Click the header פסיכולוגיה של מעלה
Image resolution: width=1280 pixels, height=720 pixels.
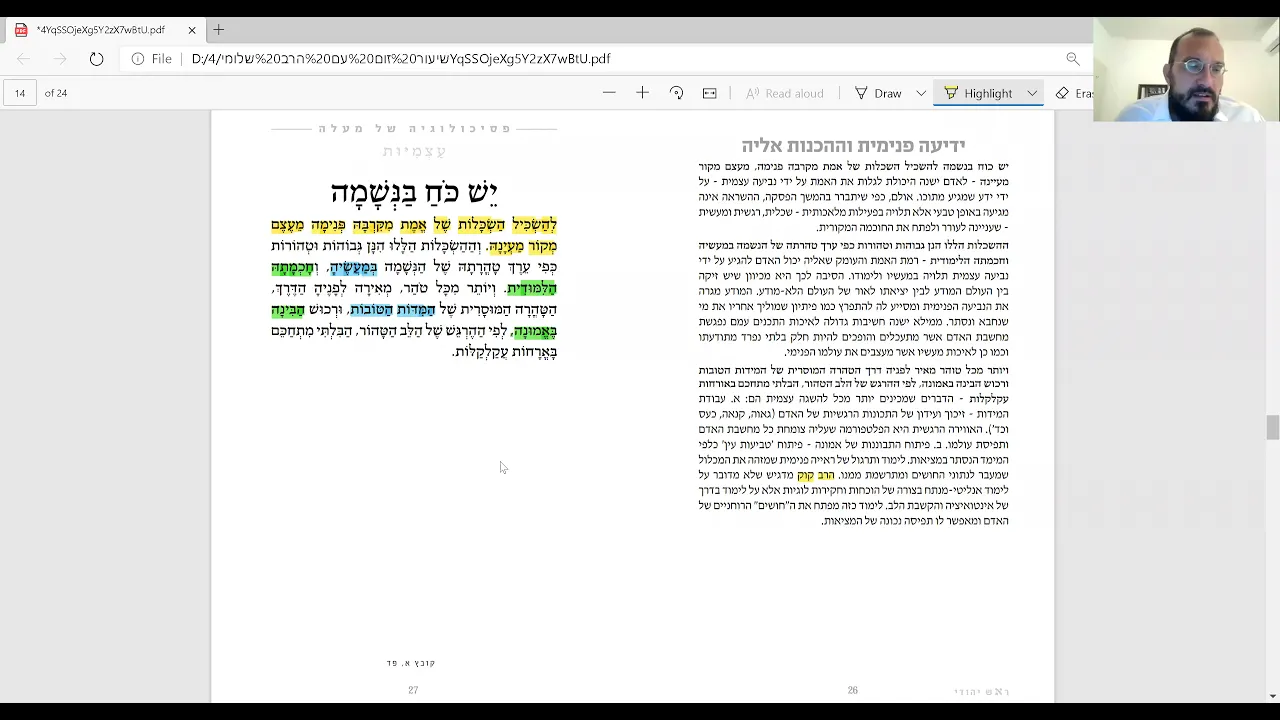tap(415, 129)
